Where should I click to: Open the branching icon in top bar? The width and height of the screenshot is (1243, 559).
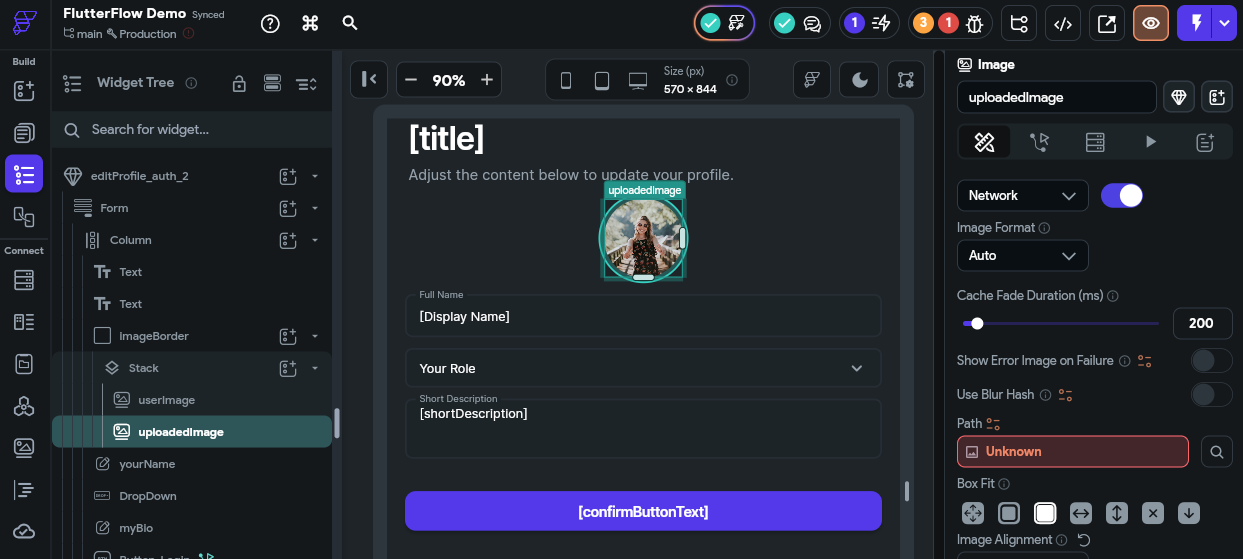tap(1019, 23)
